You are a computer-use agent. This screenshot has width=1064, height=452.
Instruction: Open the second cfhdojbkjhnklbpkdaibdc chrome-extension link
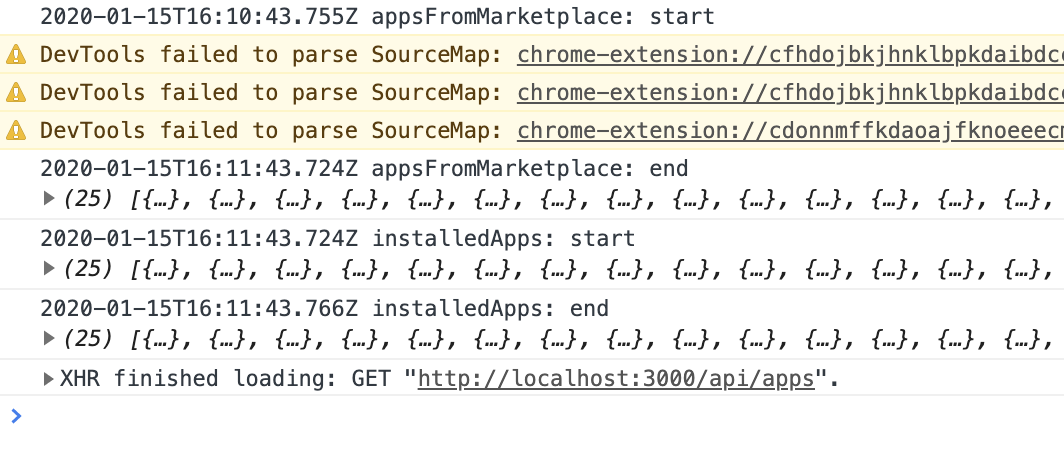point(791,92)
